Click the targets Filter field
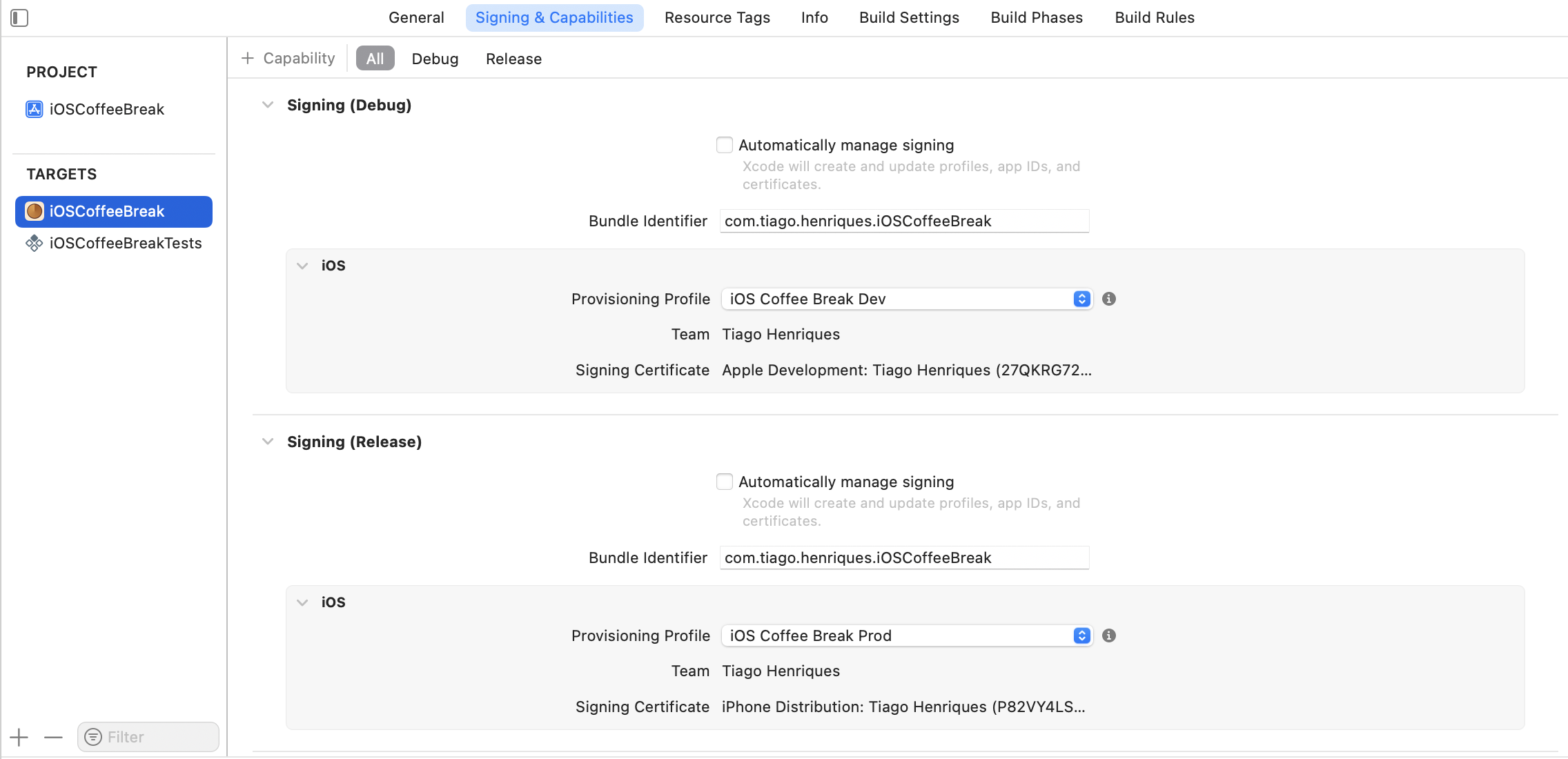The width and height of the screenshot is (1568, 759). click(x=148, y=737)
